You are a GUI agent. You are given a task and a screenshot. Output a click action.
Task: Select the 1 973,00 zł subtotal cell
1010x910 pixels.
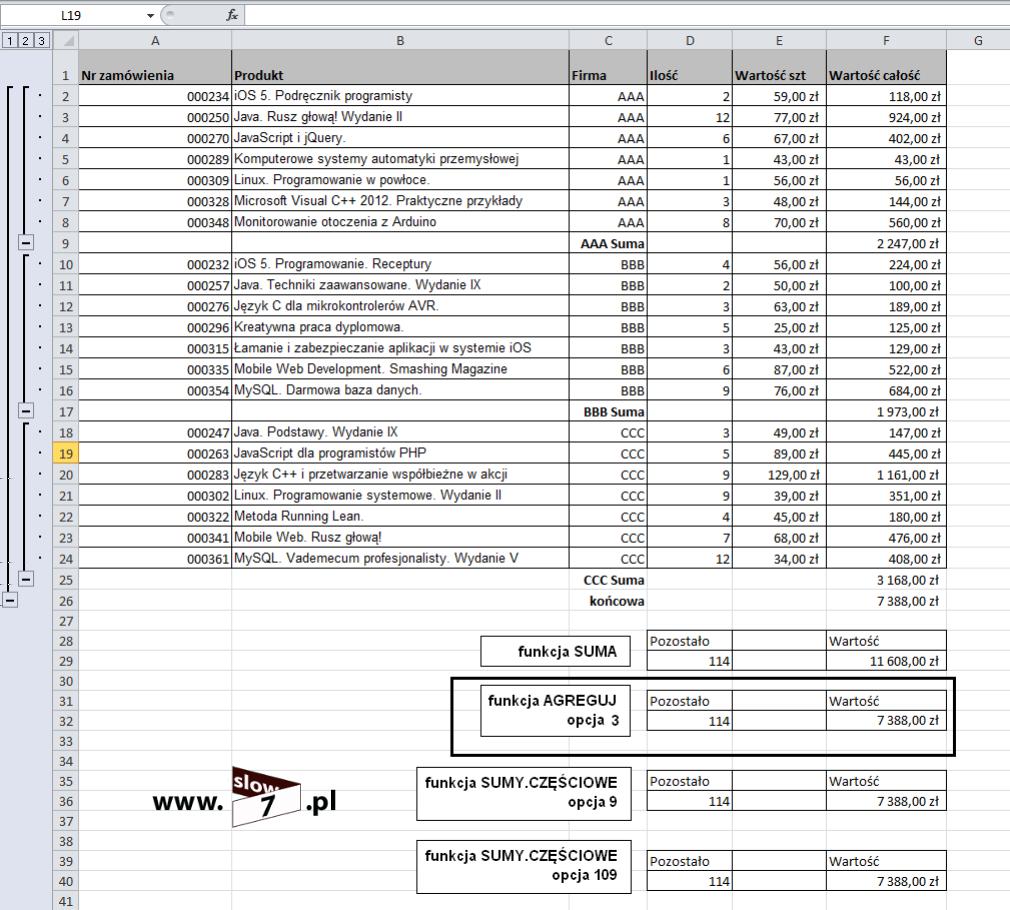point(886,411)
